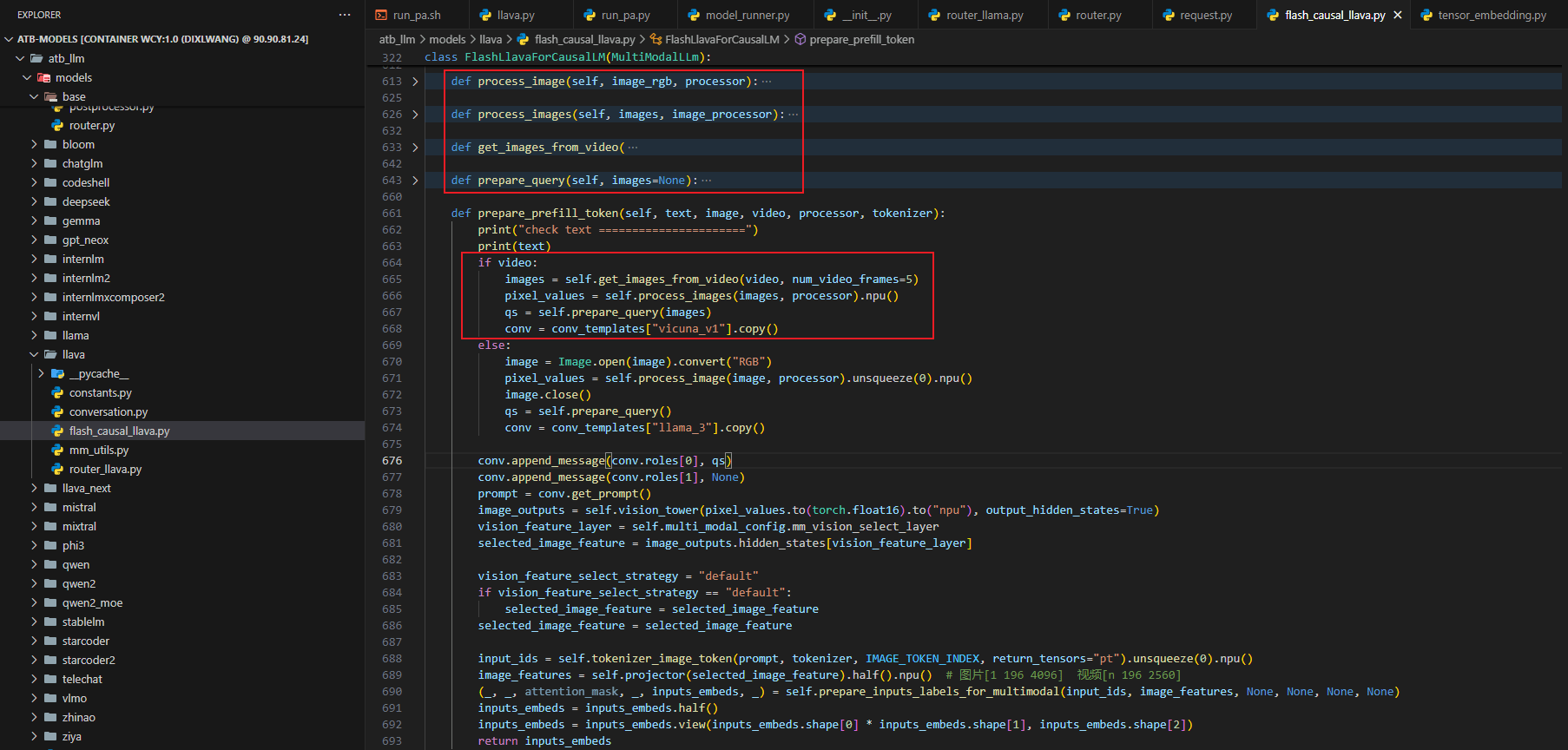Expand folded prepare_query function at line 643
1568x750 pixels.
[x=415, y=181]
